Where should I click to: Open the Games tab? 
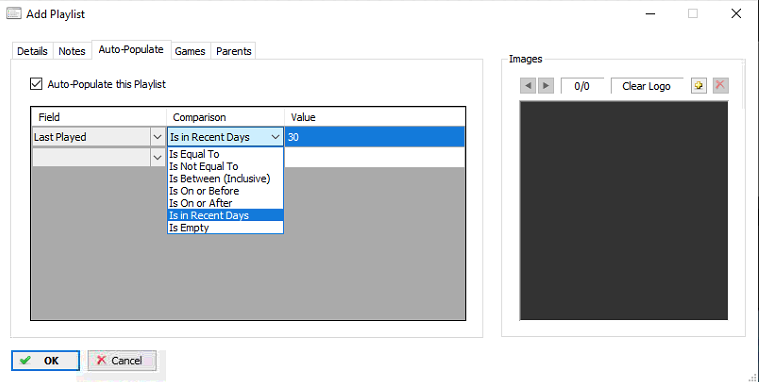click(x=190, y=51)
